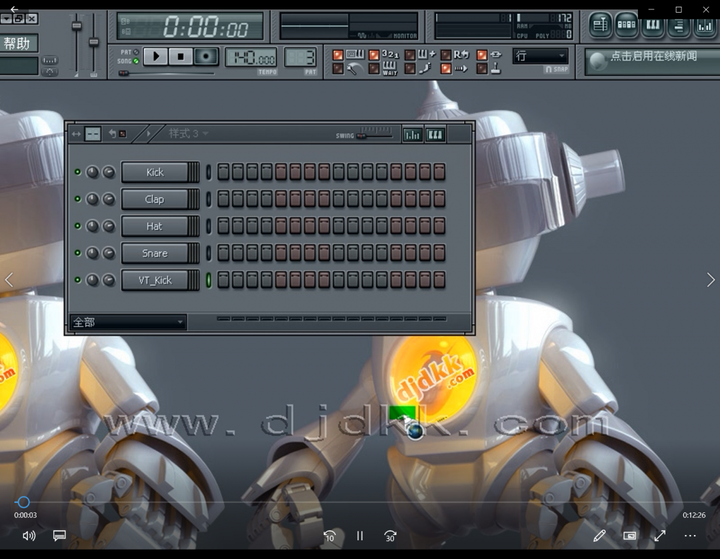720x559 pixels.
Task: Click the note blend recording icon
Action: click(x=426, y=69)
